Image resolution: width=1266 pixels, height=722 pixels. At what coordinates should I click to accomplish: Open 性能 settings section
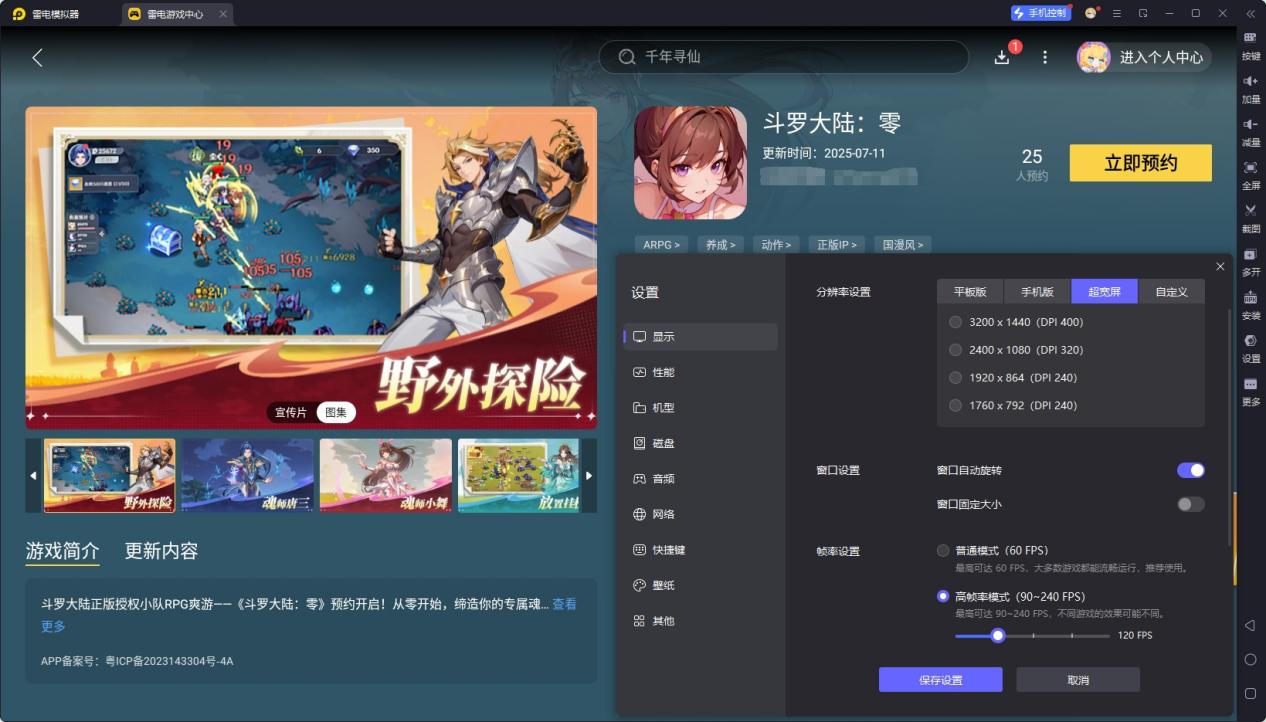click(700, 372)
